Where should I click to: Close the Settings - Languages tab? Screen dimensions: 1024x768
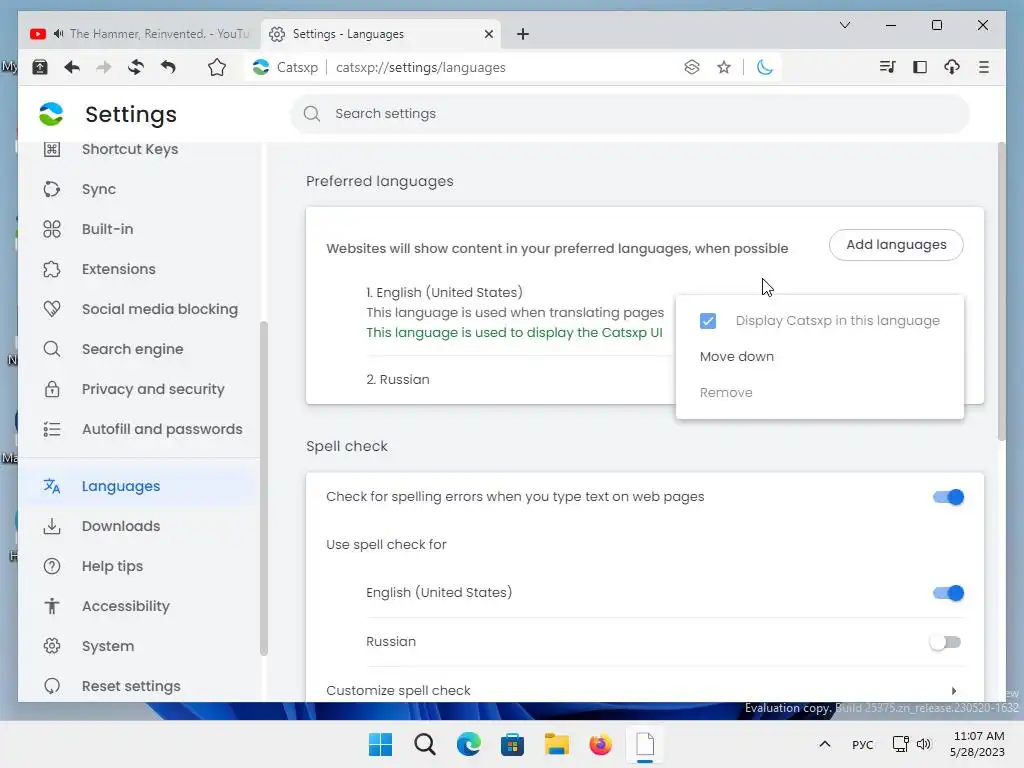[488, 34]
